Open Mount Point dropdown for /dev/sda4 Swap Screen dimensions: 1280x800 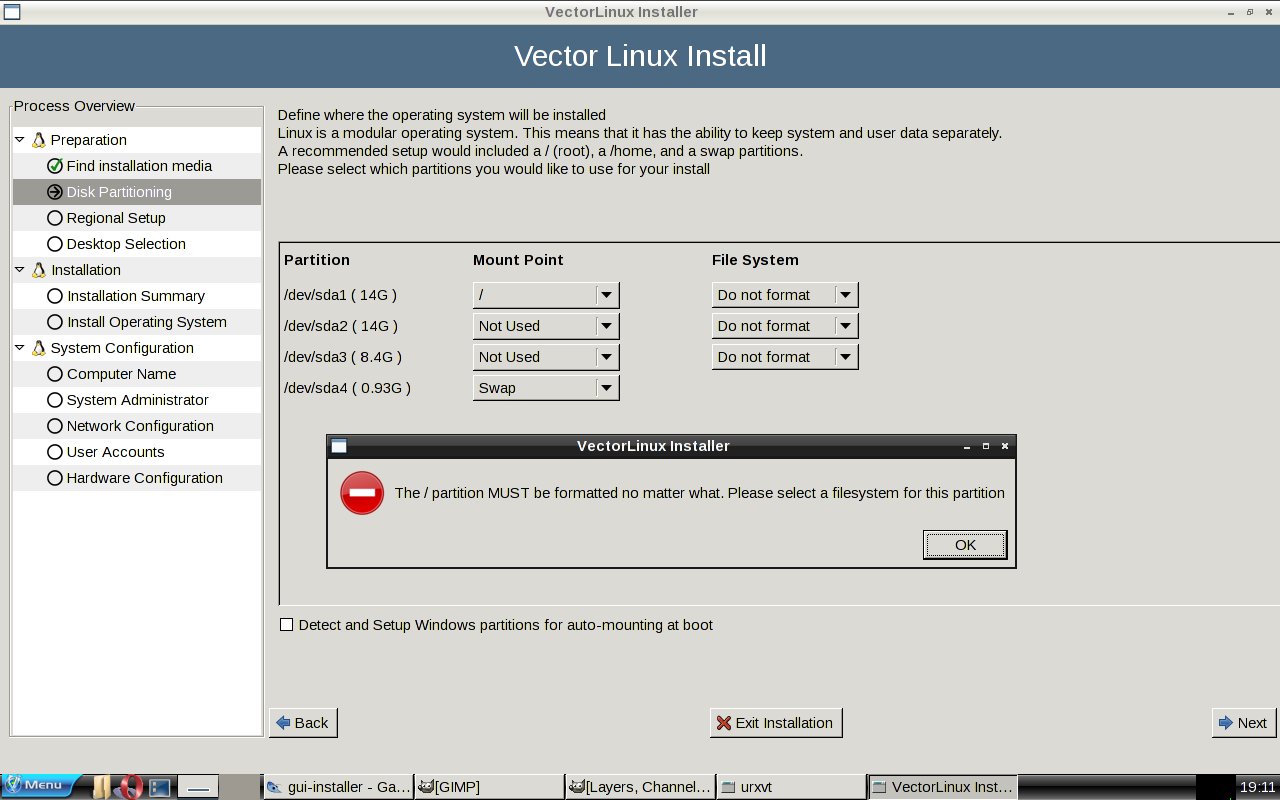(x=546, y=388)
